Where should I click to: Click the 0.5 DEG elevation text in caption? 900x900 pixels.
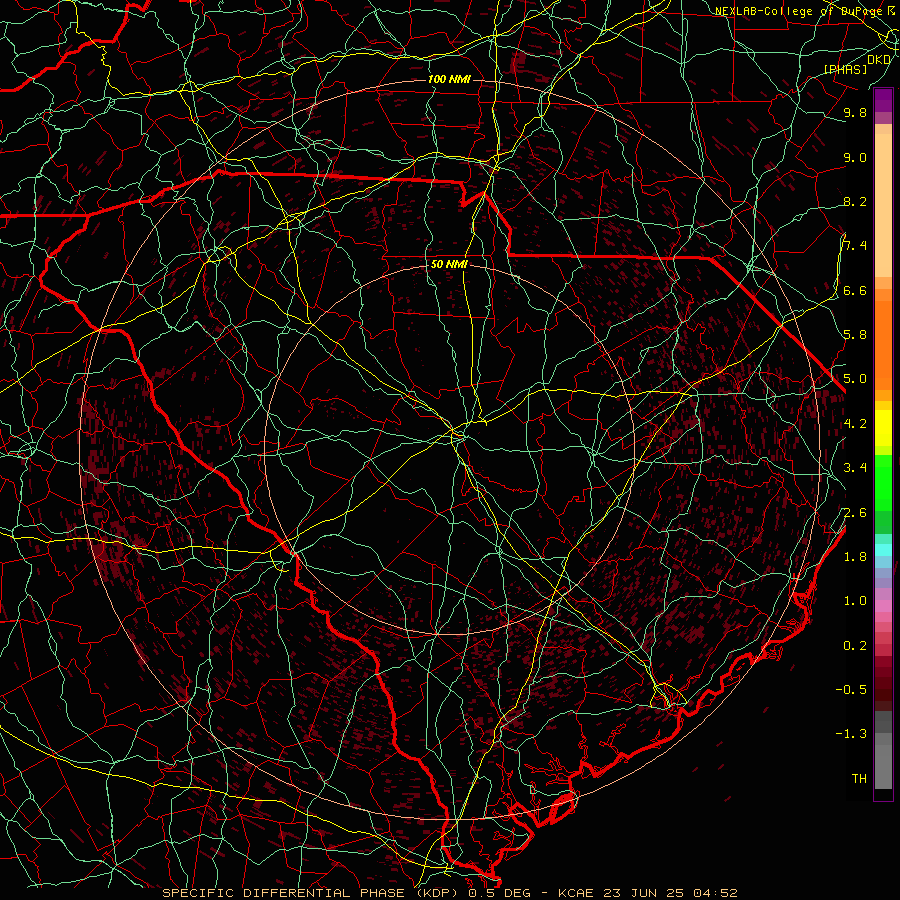click(502, 893)
